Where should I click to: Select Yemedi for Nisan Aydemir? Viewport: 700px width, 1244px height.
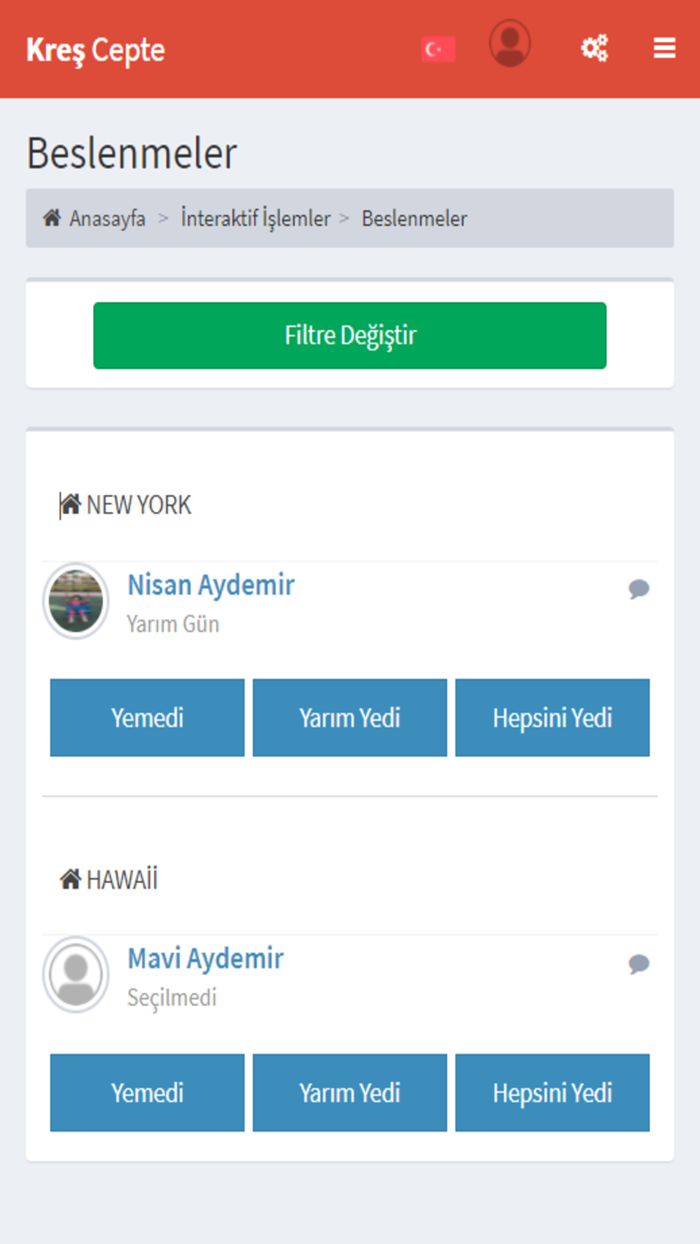pyautogui.click(x=147, y=718)
